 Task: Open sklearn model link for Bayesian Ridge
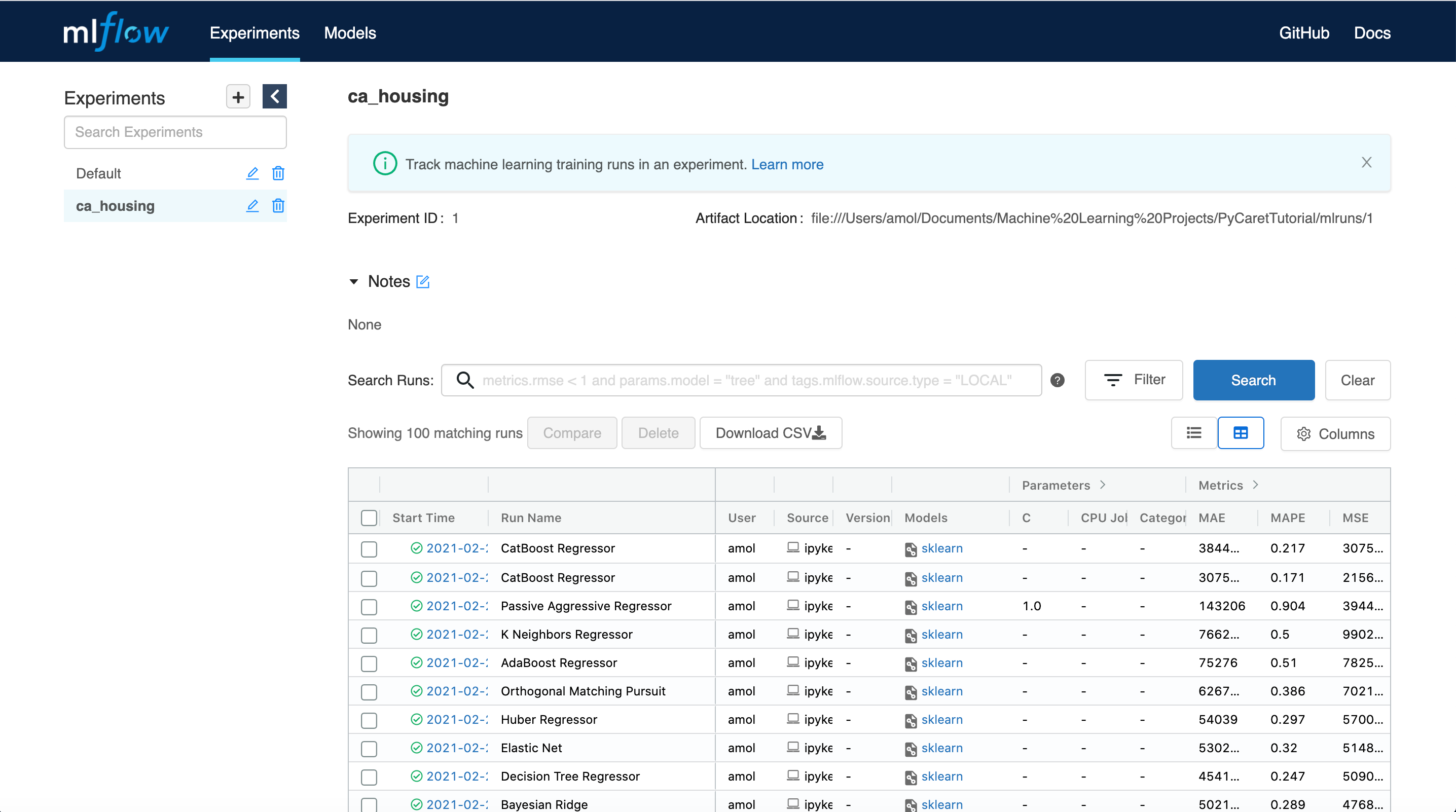(x=942, y=805)
